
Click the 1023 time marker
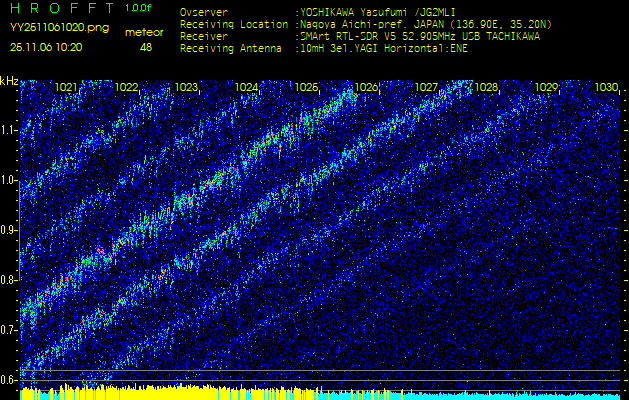pos(186,87)
